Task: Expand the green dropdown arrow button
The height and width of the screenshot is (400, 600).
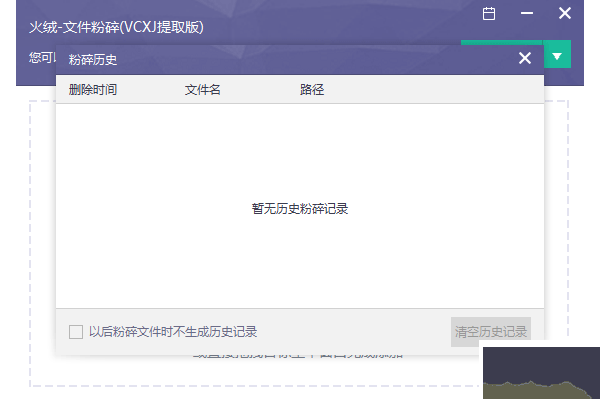Action: click(557, 56)
